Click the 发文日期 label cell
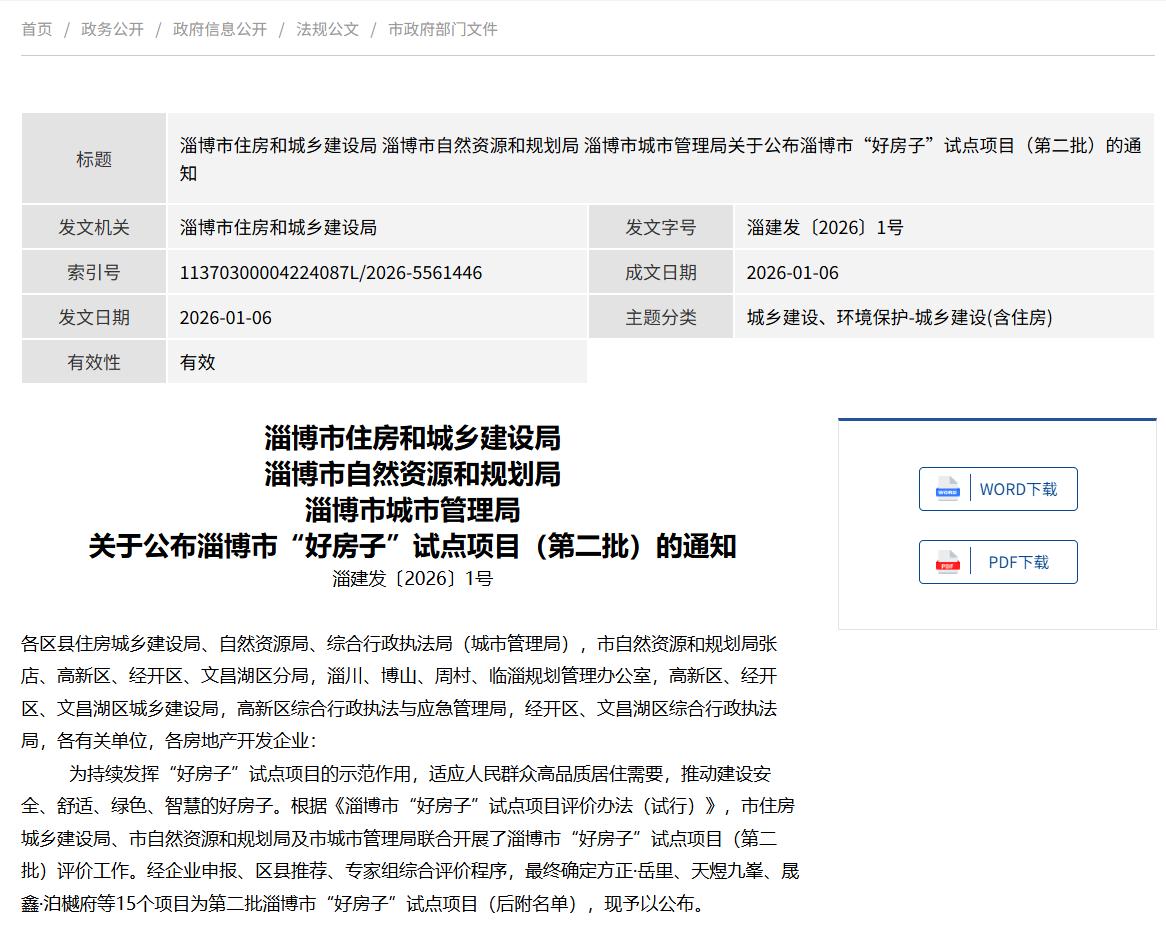Screen dimensions: 1166x949 (x=94, y=318)
